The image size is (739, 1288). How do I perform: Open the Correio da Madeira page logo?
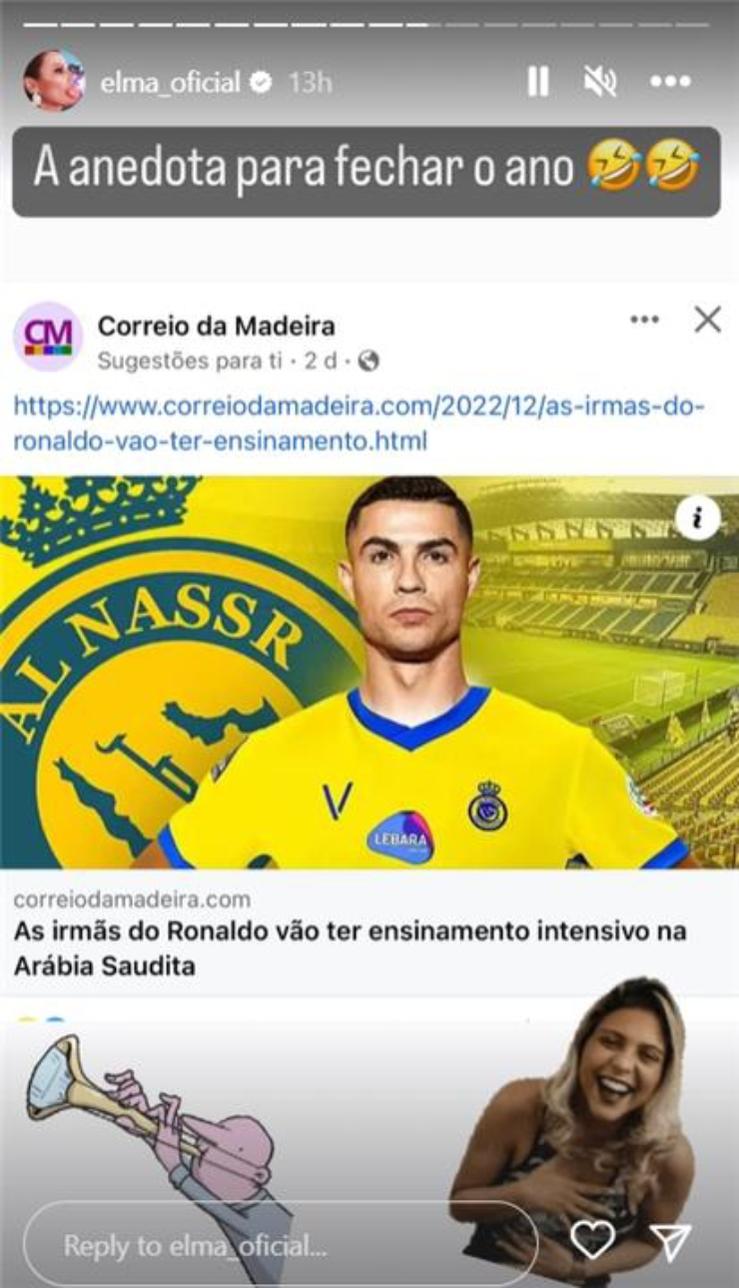(48, 337)
